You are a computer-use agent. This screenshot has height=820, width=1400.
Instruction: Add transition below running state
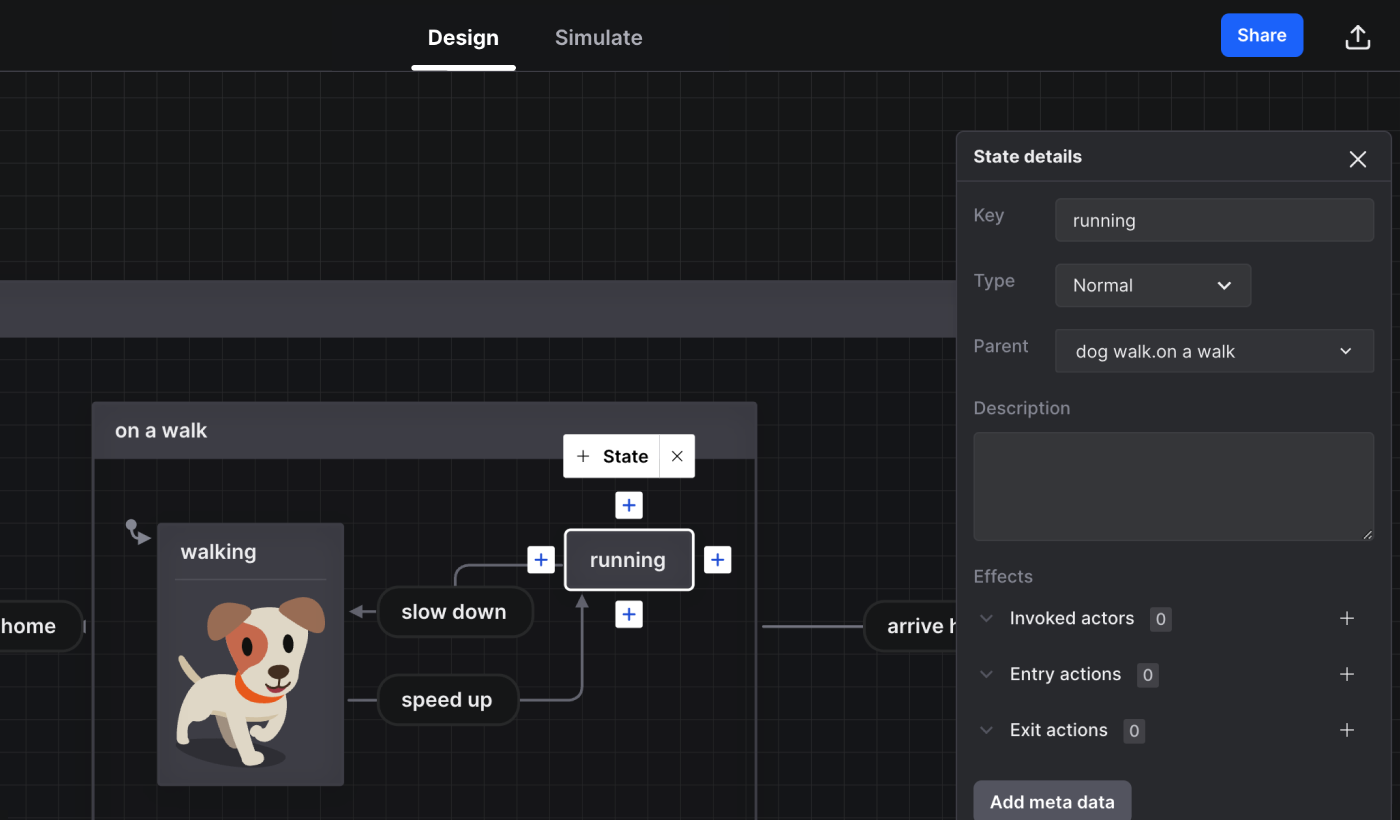click(x=629, y=614)
